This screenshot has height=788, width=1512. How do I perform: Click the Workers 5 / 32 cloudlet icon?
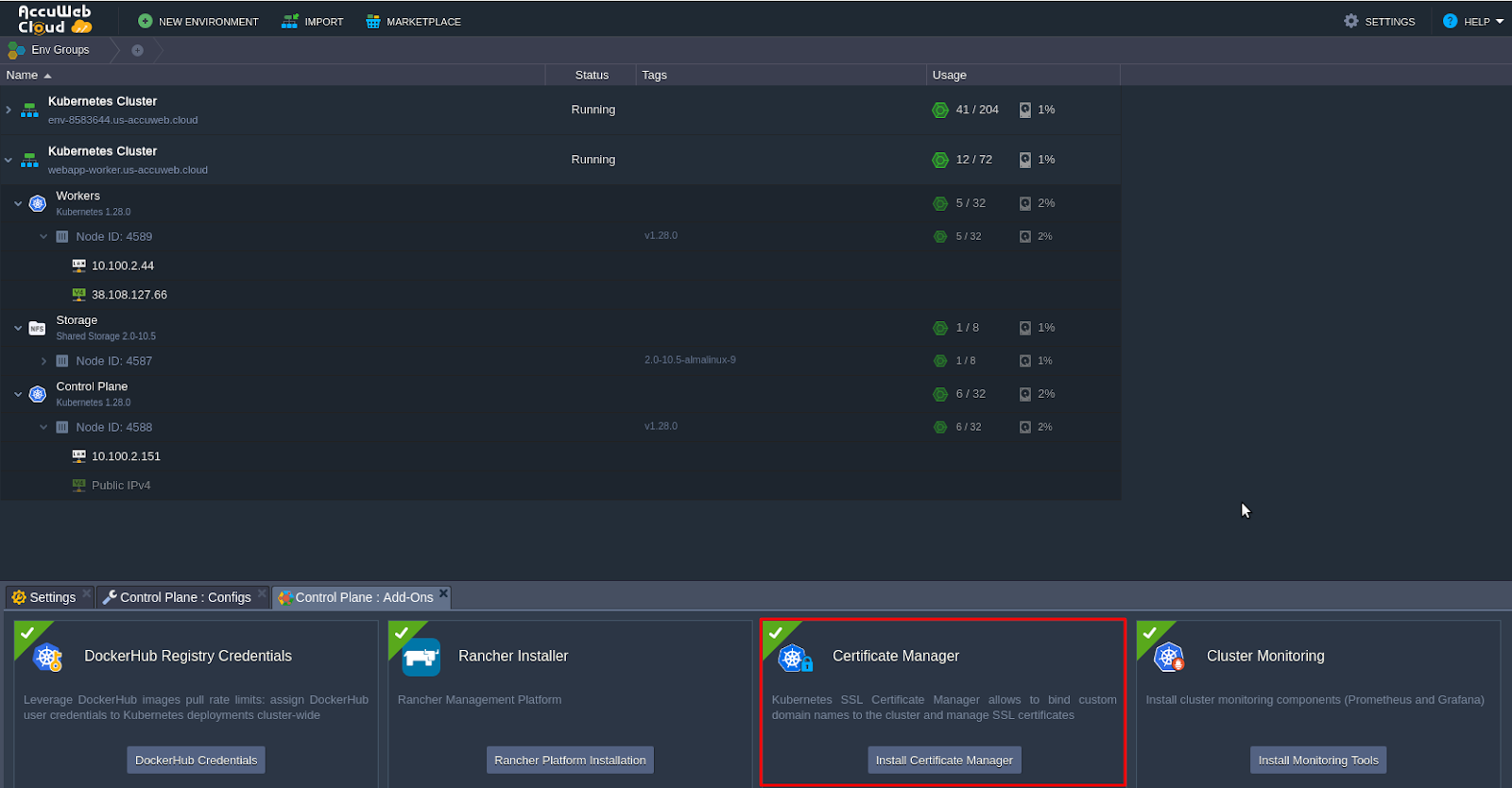coord(940,203)
